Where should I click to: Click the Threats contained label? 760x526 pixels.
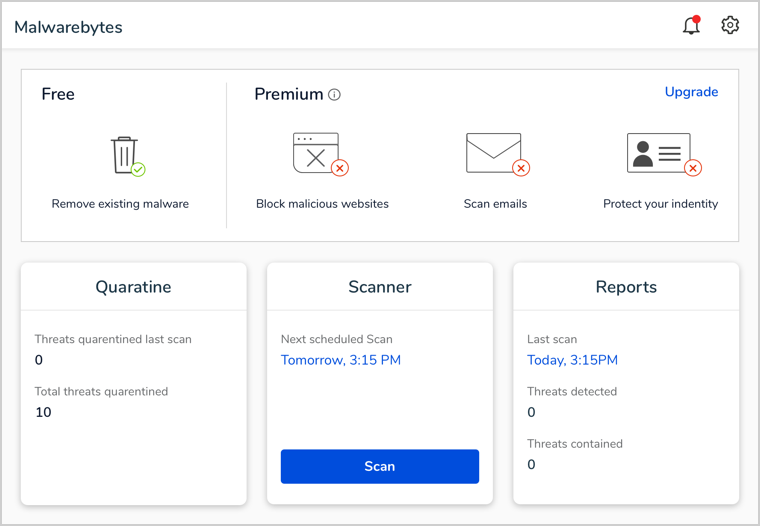pos(575,444)
